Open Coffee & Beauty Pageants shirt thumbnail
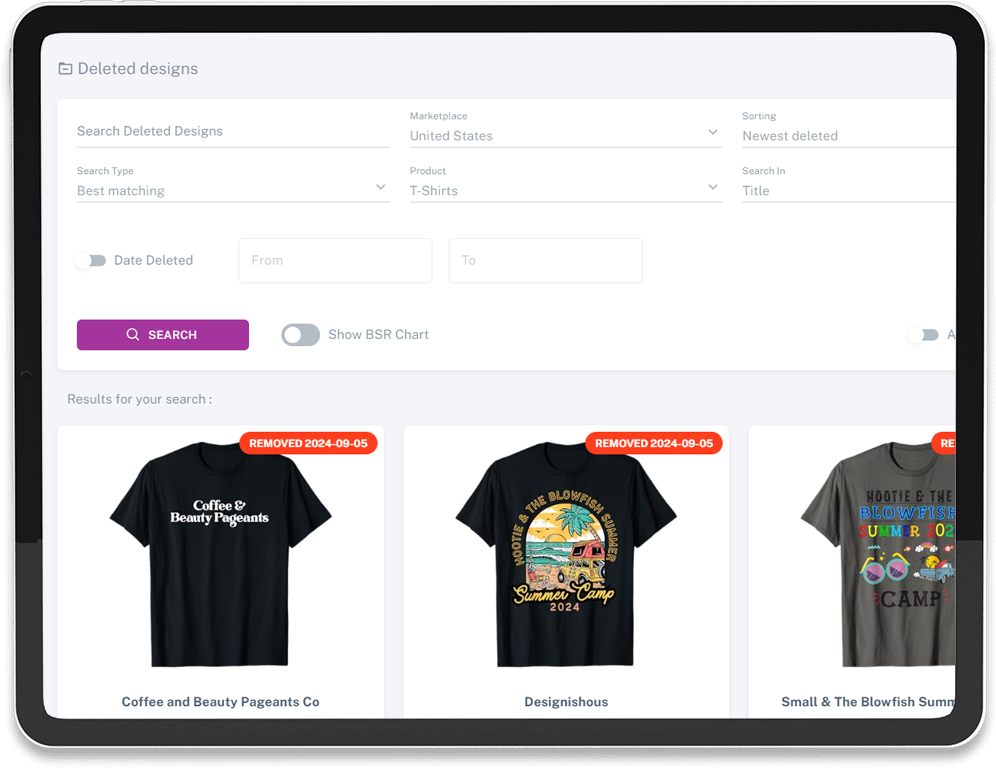 220,554
